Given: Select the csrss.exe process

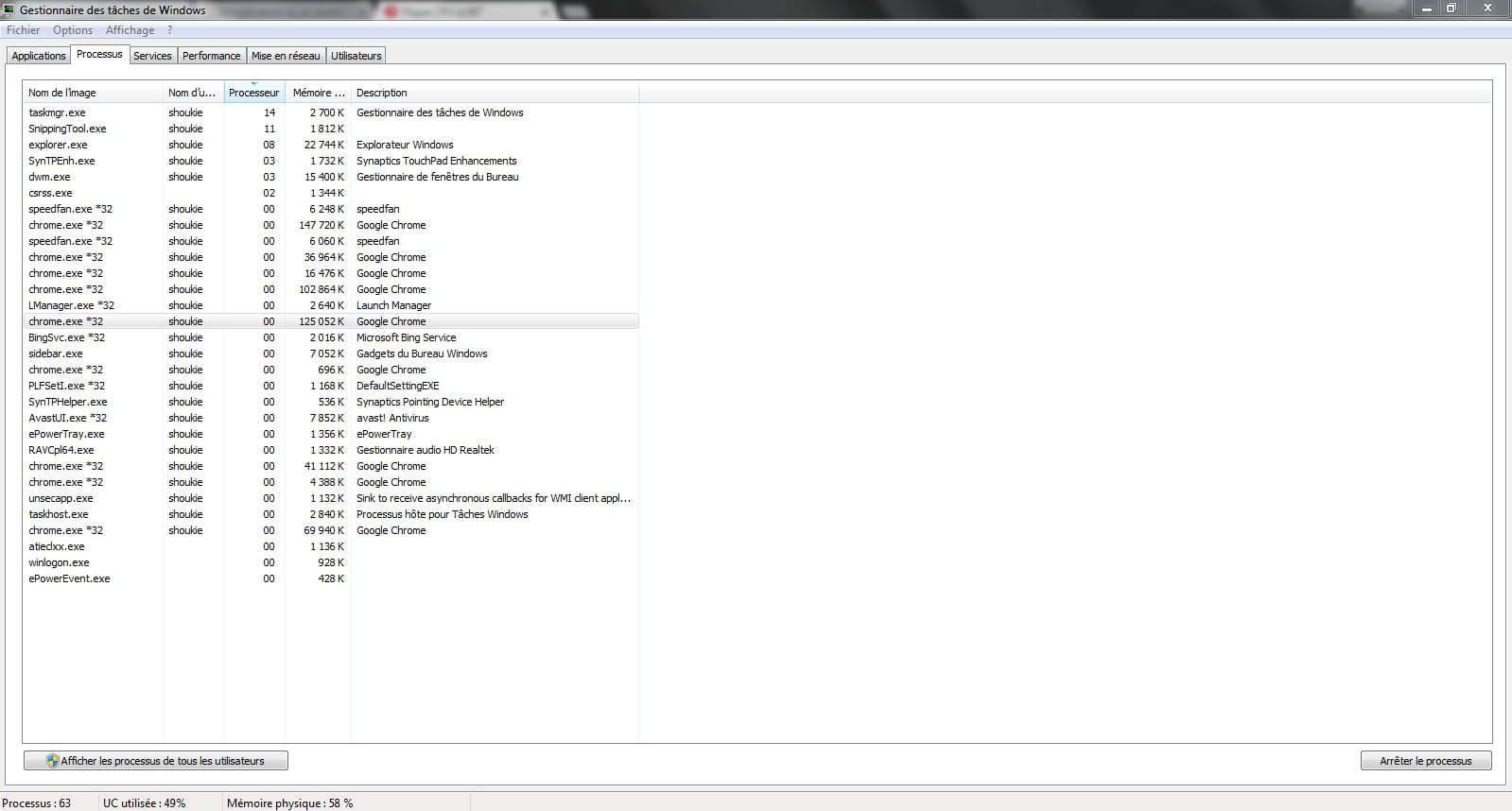Looking at the screenshot, I should pos(331,193).
